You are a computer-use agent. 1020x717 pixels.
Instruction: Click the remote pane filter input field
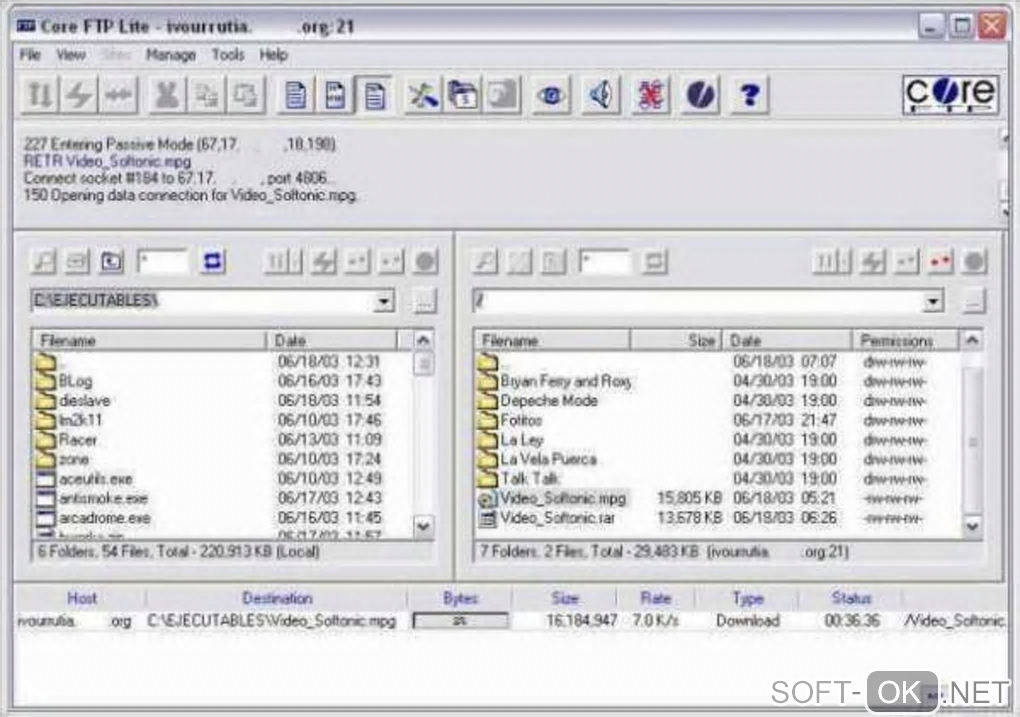(x=604, y=262)
